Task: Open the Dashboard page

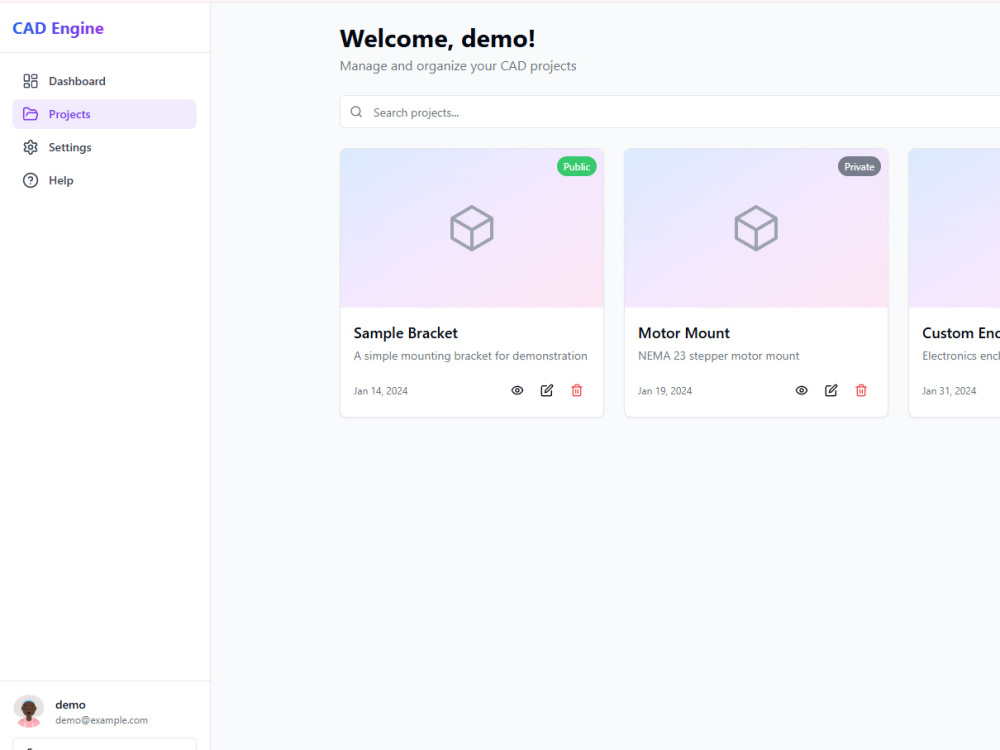Action: coord(105,81)
